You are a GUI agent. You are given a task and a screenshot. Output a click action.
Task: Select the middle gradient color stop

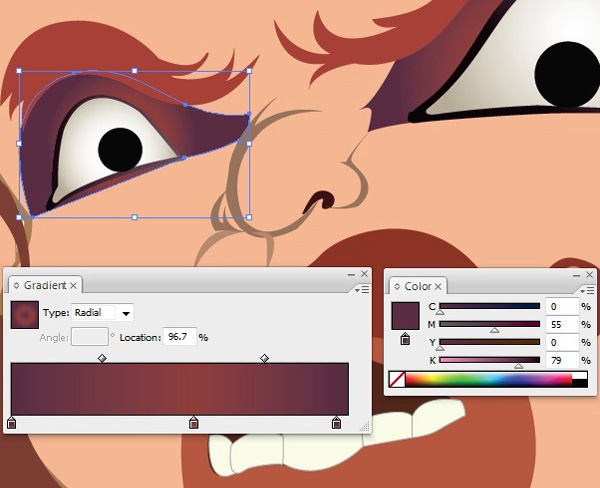point(194,423)
